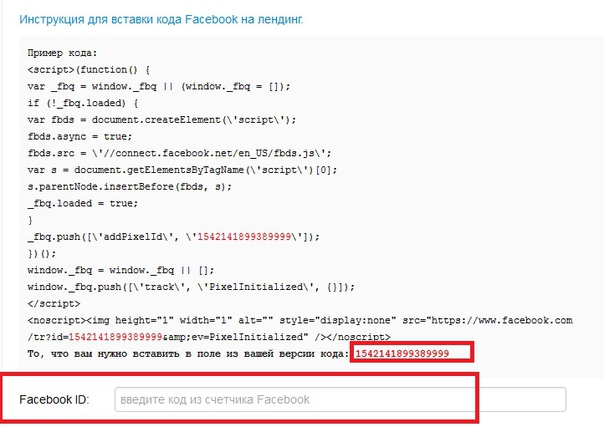
Task: Click the connect.facebook.net fbds.js source line
Action: 179,153
